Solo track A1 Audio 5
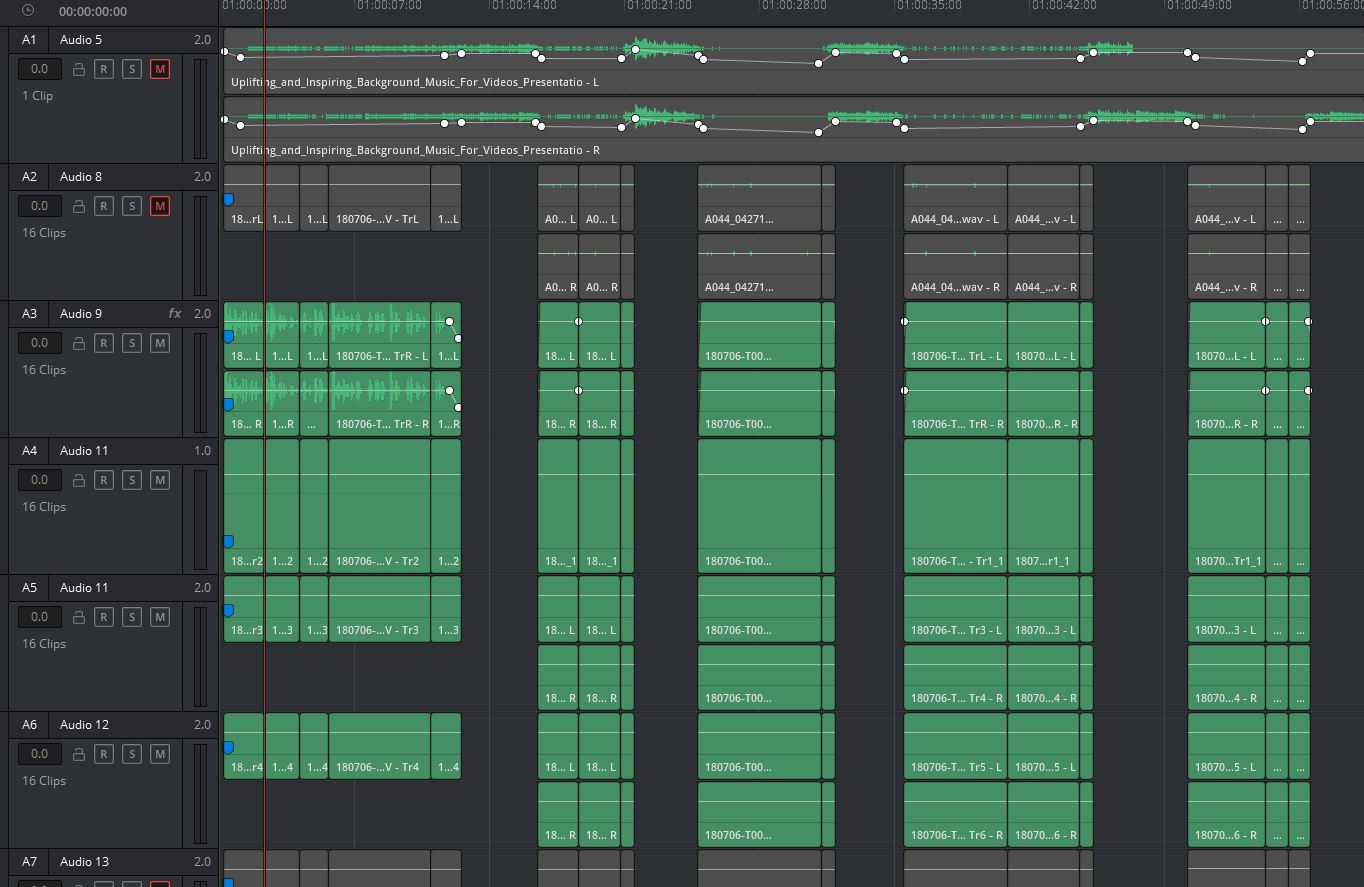The height and width of the screenshot is (887, 1364). (131, 69)
